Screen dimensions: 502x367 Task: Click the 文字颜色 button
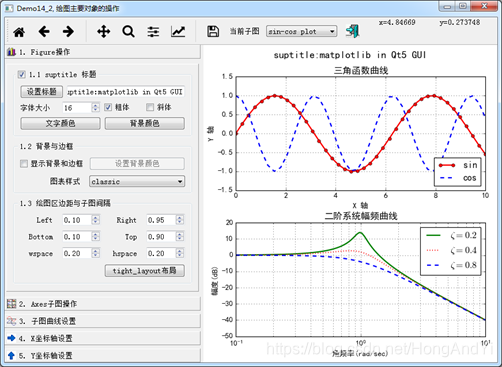click(x=60, y=123)
